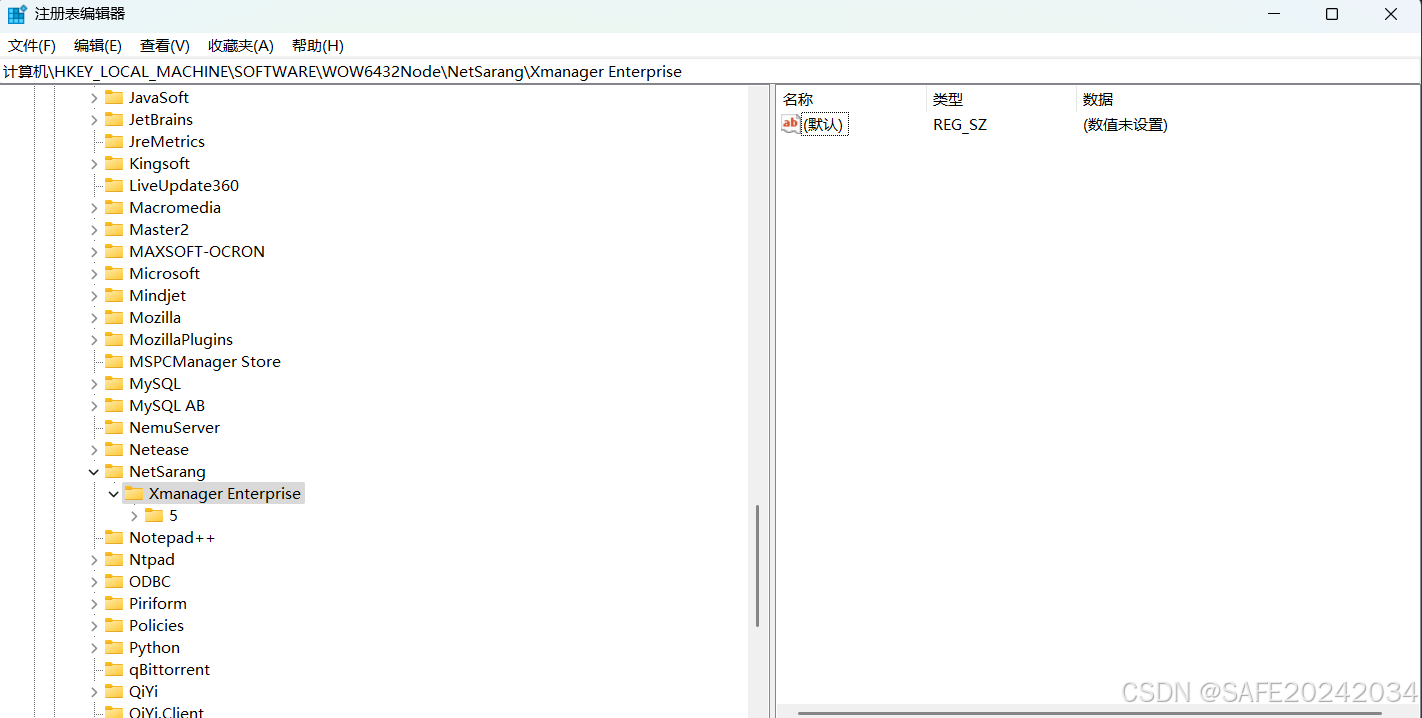This screenshot has width=1422, height=718.
Task: Select the Policies key label
Action: tap(157, 625)
